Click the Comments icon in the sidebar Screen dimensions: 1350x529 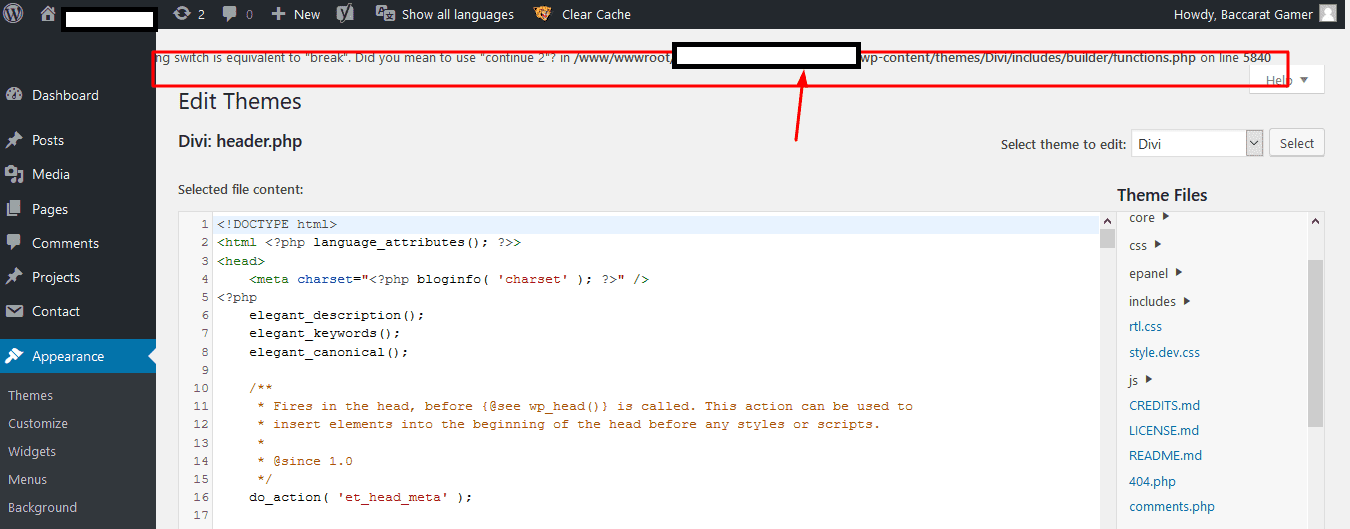pos(14,243)
